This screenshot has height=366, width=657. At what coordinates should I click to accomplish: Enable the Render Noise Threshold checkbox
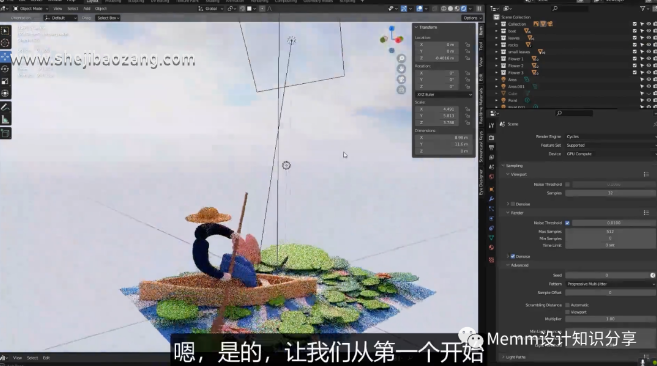[567, 223]
